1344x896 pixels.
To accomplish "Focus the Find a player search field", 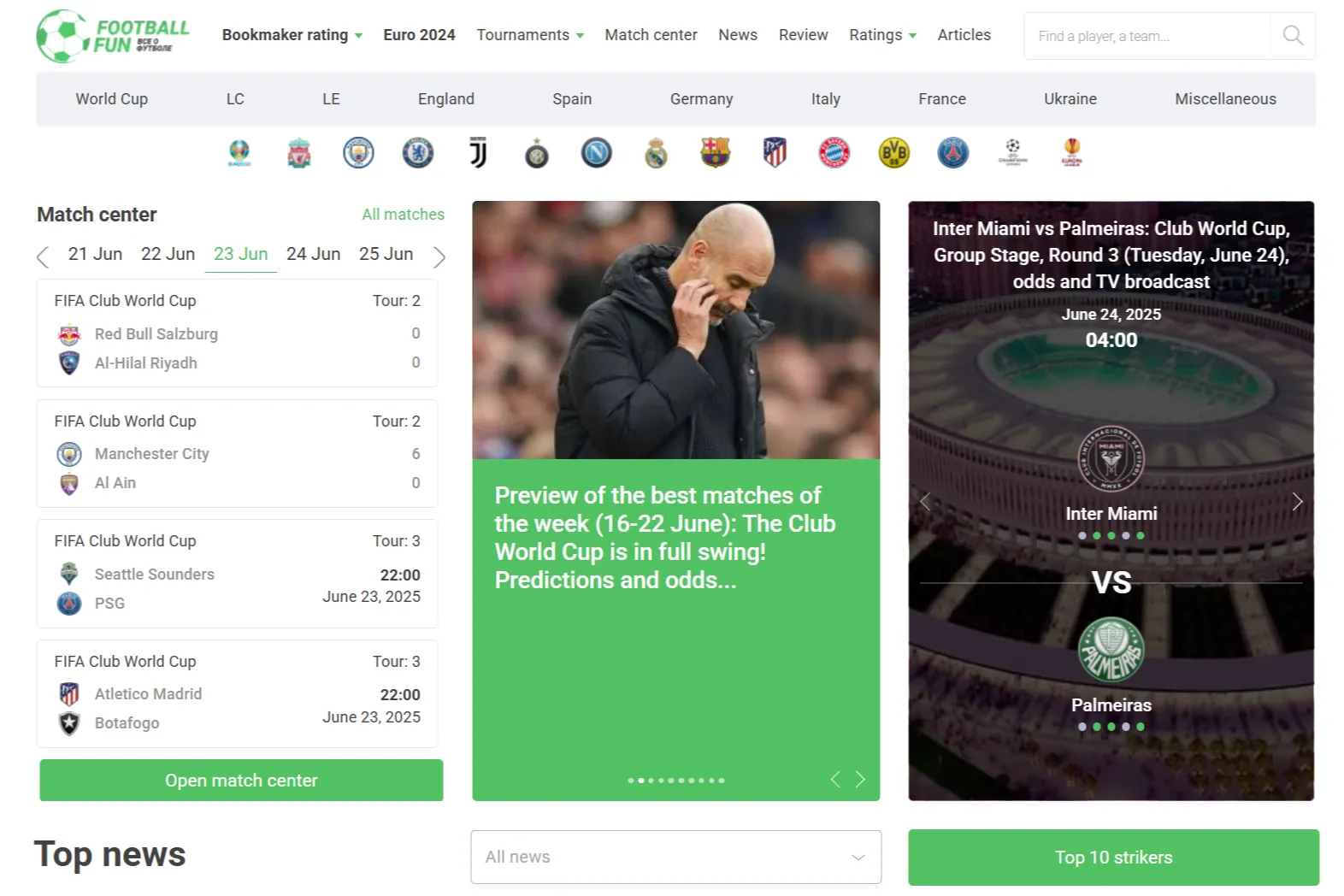I will [x=1147, y=36].
